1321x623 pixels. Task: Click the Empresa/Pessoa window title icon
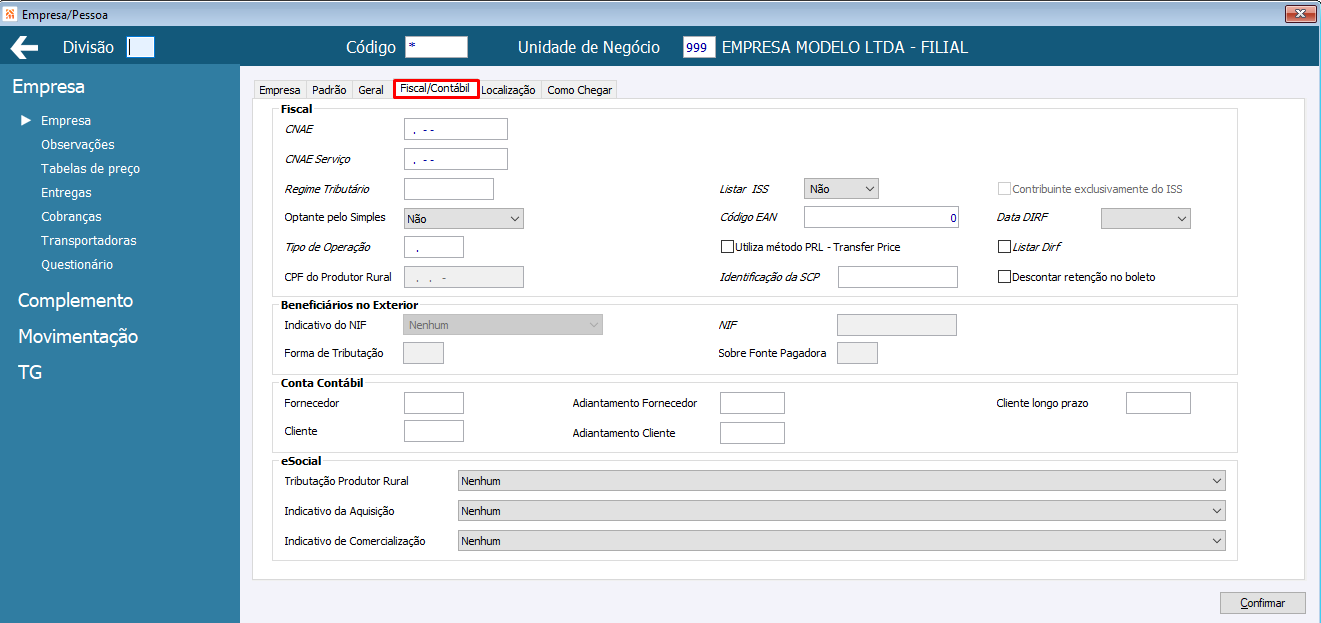[x=10, y=14]
